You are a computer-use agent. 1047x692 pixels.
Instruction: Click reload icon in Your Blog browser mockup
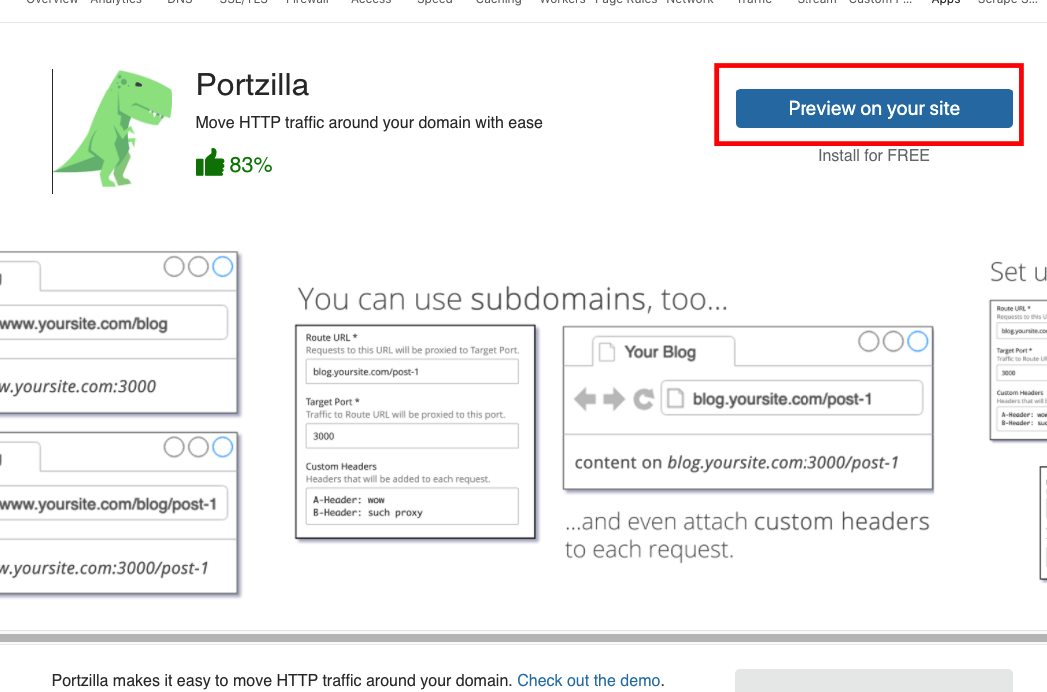[644, 400]
